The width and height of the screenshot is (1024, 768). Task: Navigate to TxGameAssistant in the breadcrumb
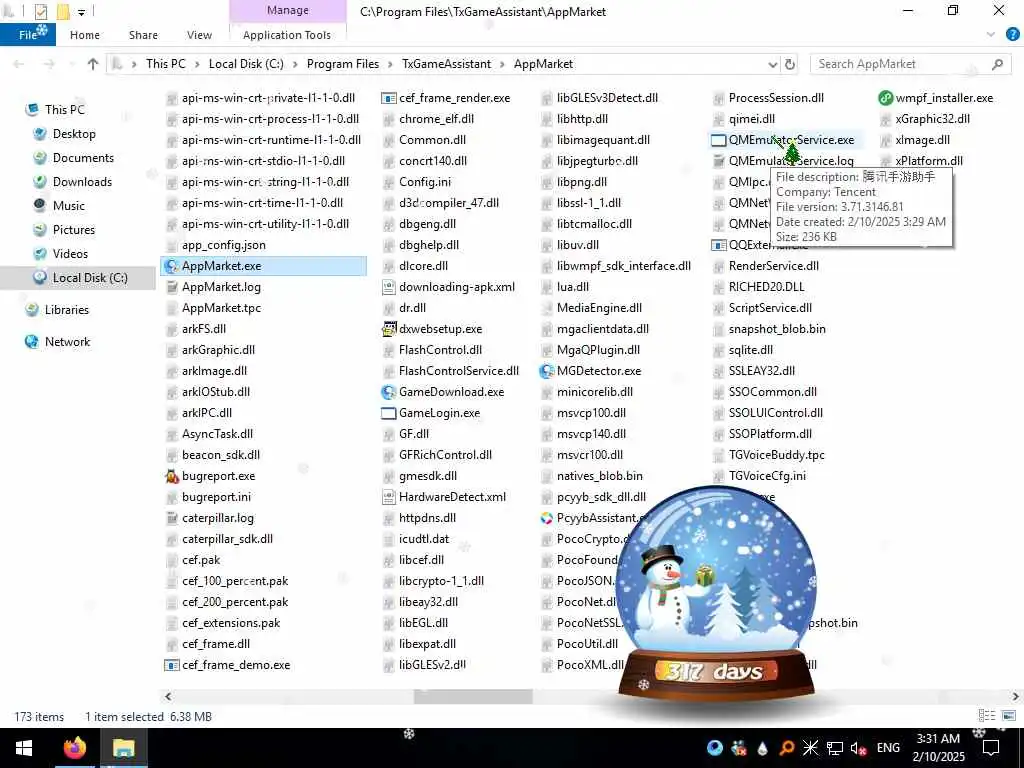pos(446,64)
